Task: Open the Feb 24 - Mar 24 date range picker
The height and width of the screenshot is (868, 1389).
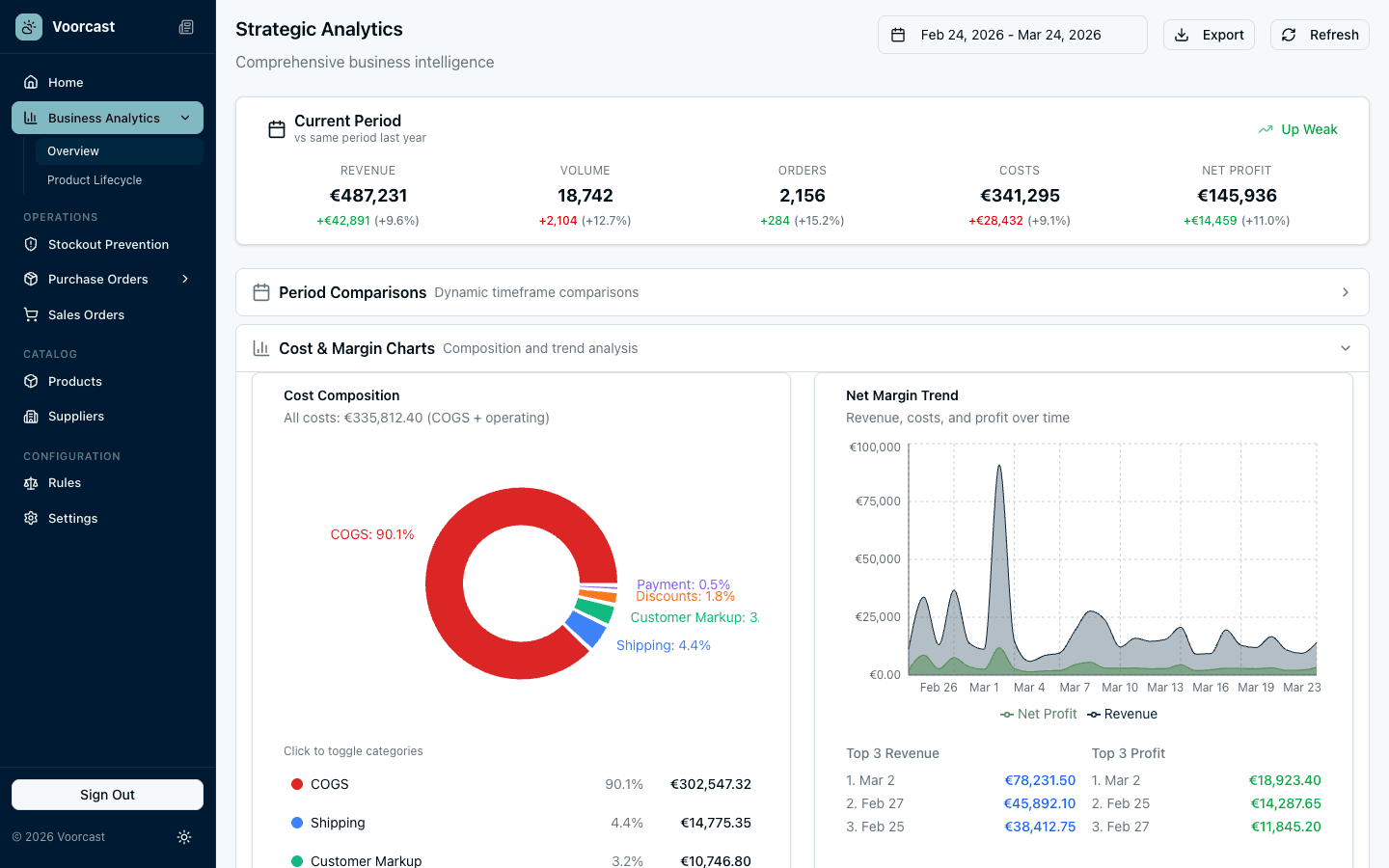Action: [x=1012, y=34]
